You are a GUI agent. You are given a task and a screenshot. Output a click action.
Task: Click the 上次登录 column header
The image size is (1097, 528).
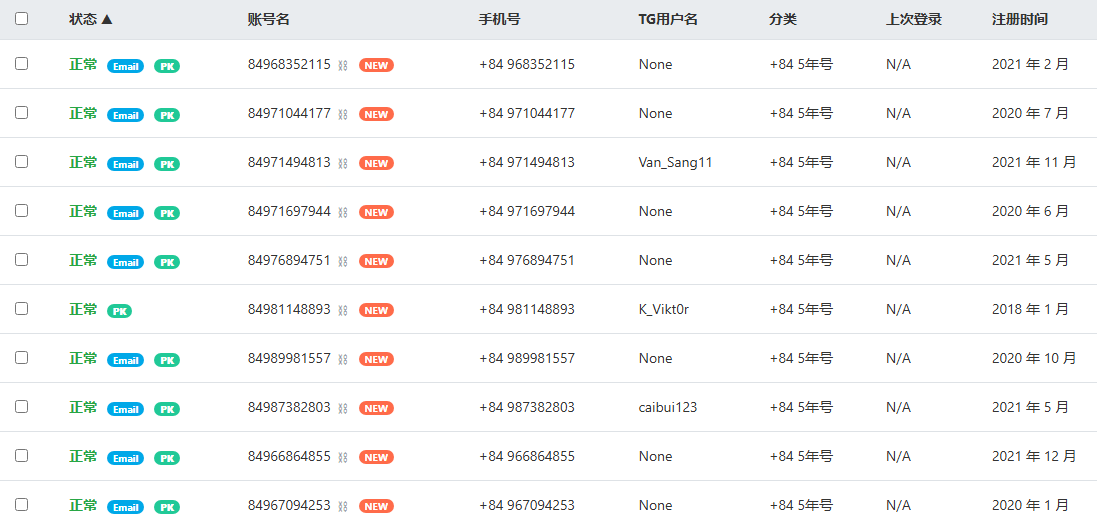click(x=914, y=20)
